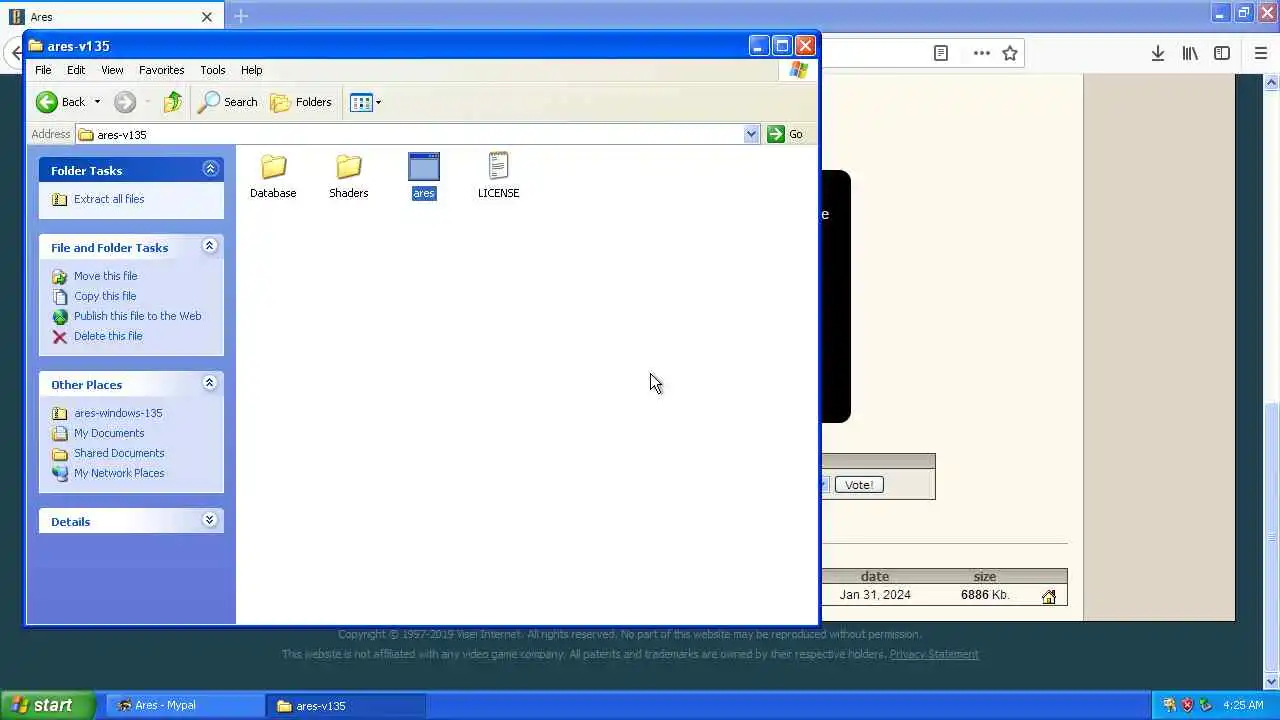Click the Privacy Statement link
This screenshot has width=1280, height=720.
click(934, 654)
